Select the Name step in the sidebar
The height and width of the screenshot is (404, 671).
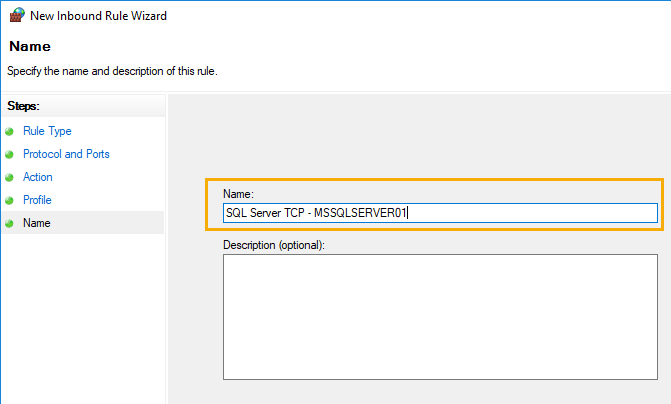(x=37, y=223)
